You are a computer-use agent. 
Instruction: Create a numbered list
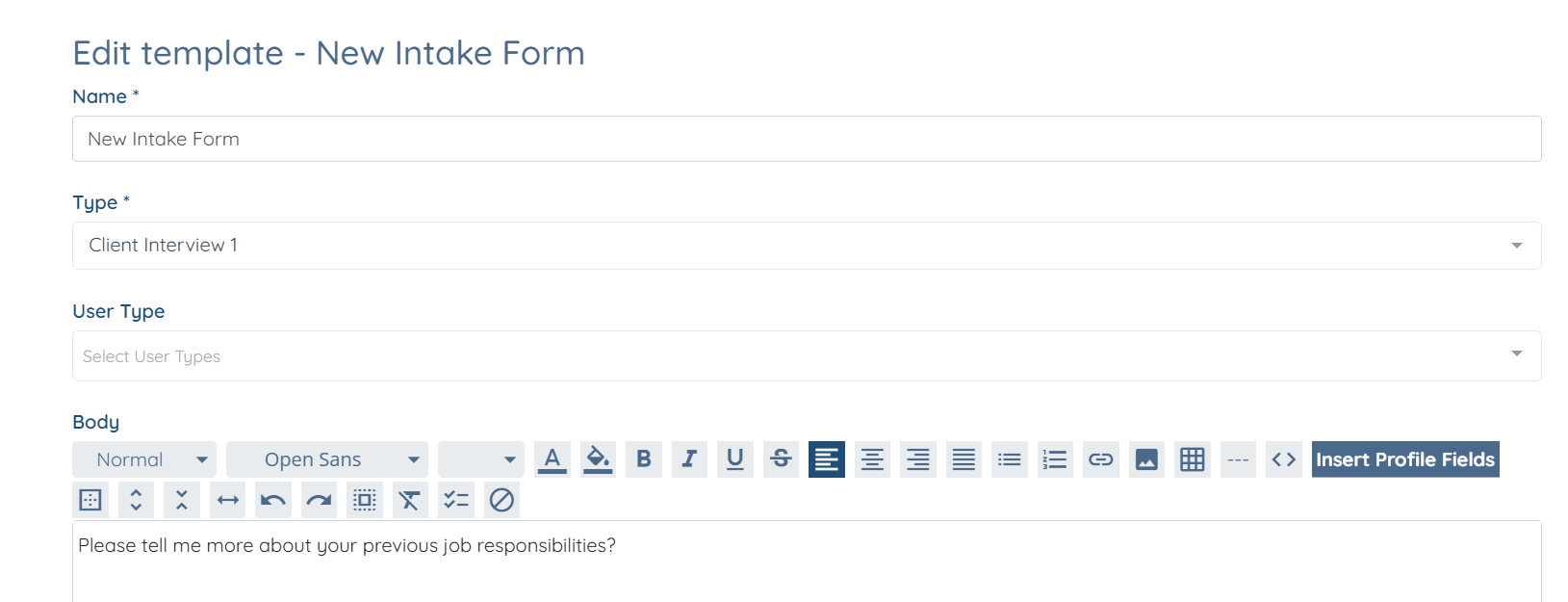click(1055, 459)
